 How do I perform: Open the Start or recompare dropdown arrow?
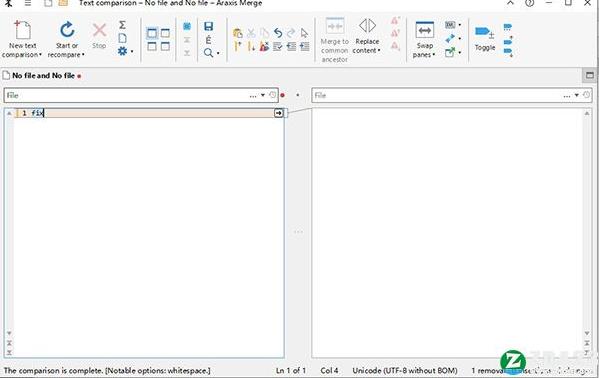pos(83,55)
